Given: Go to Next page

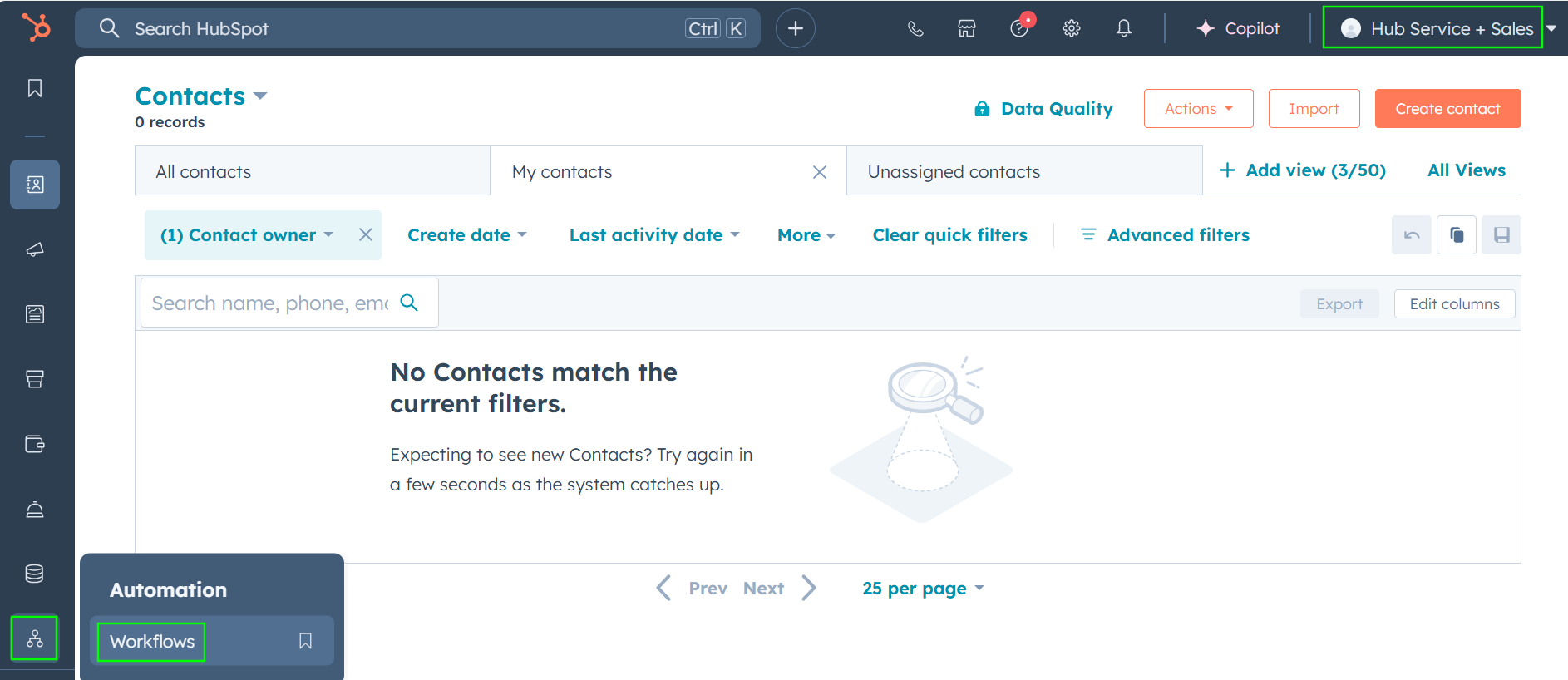Looking at the screenshot, I should pos(781,589).
